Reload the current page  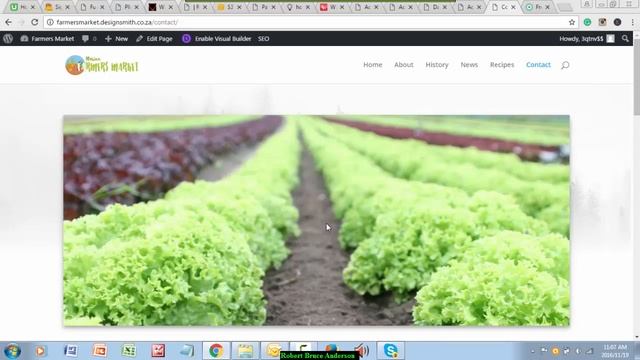[34, 22]
